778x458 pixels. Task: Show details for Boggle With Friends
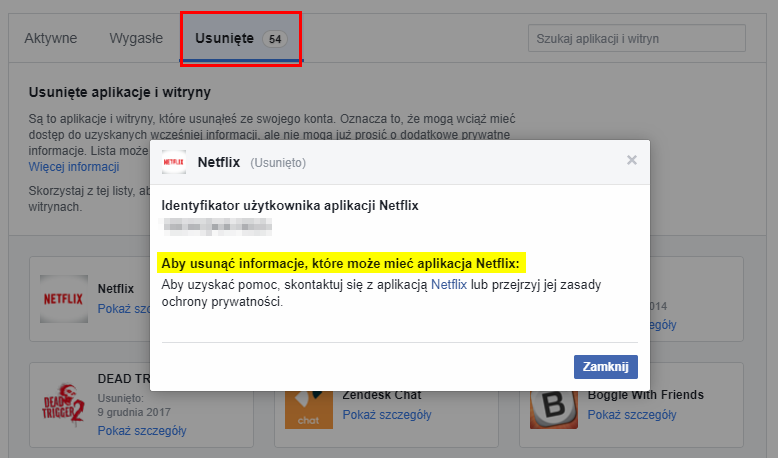click(632, 415)
